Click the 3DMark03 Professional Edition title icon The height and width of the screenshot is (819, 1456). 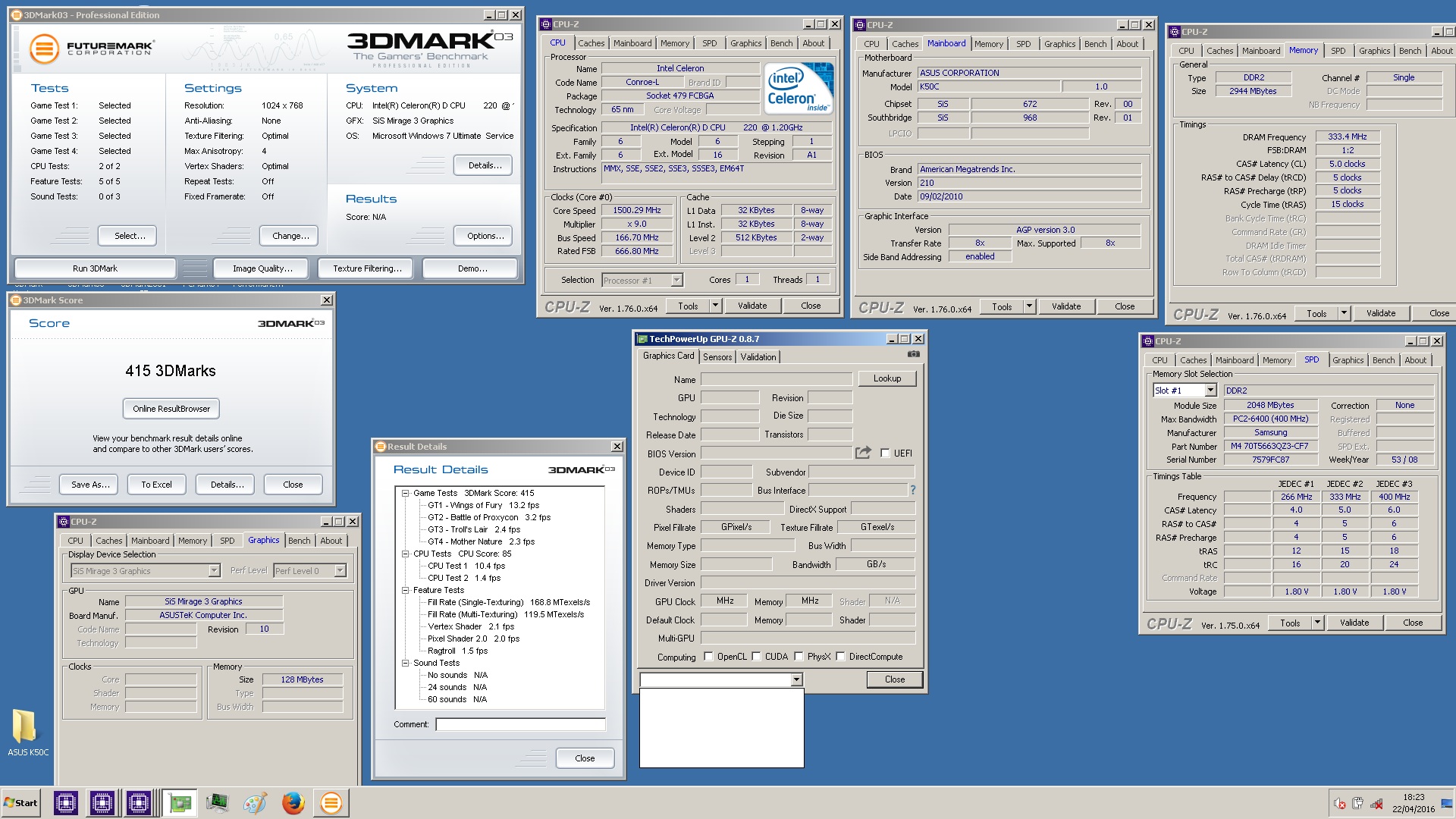pyautogui.click(x=17, y=15)
